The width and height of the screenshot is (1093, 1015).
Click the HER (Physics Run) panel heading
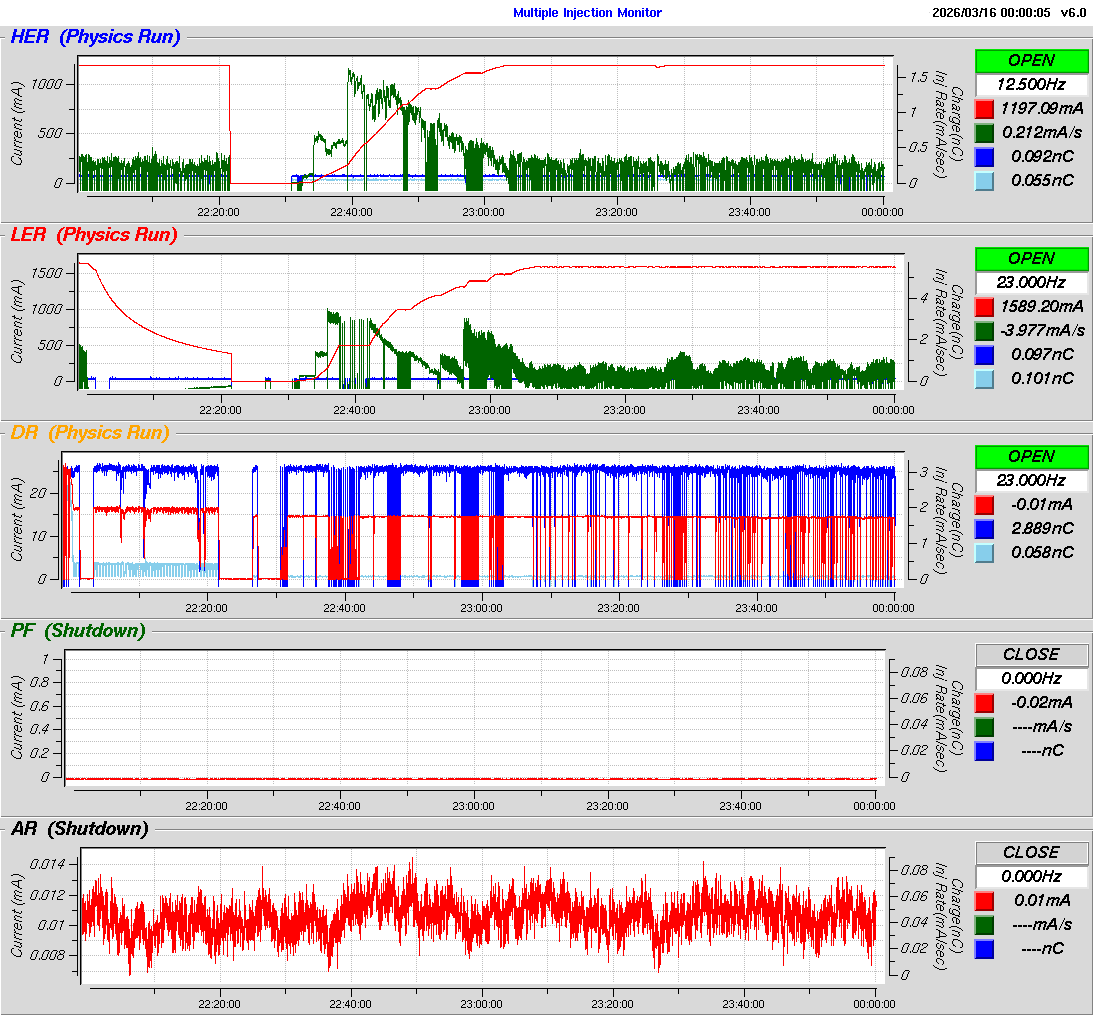(x=95, y=37)
